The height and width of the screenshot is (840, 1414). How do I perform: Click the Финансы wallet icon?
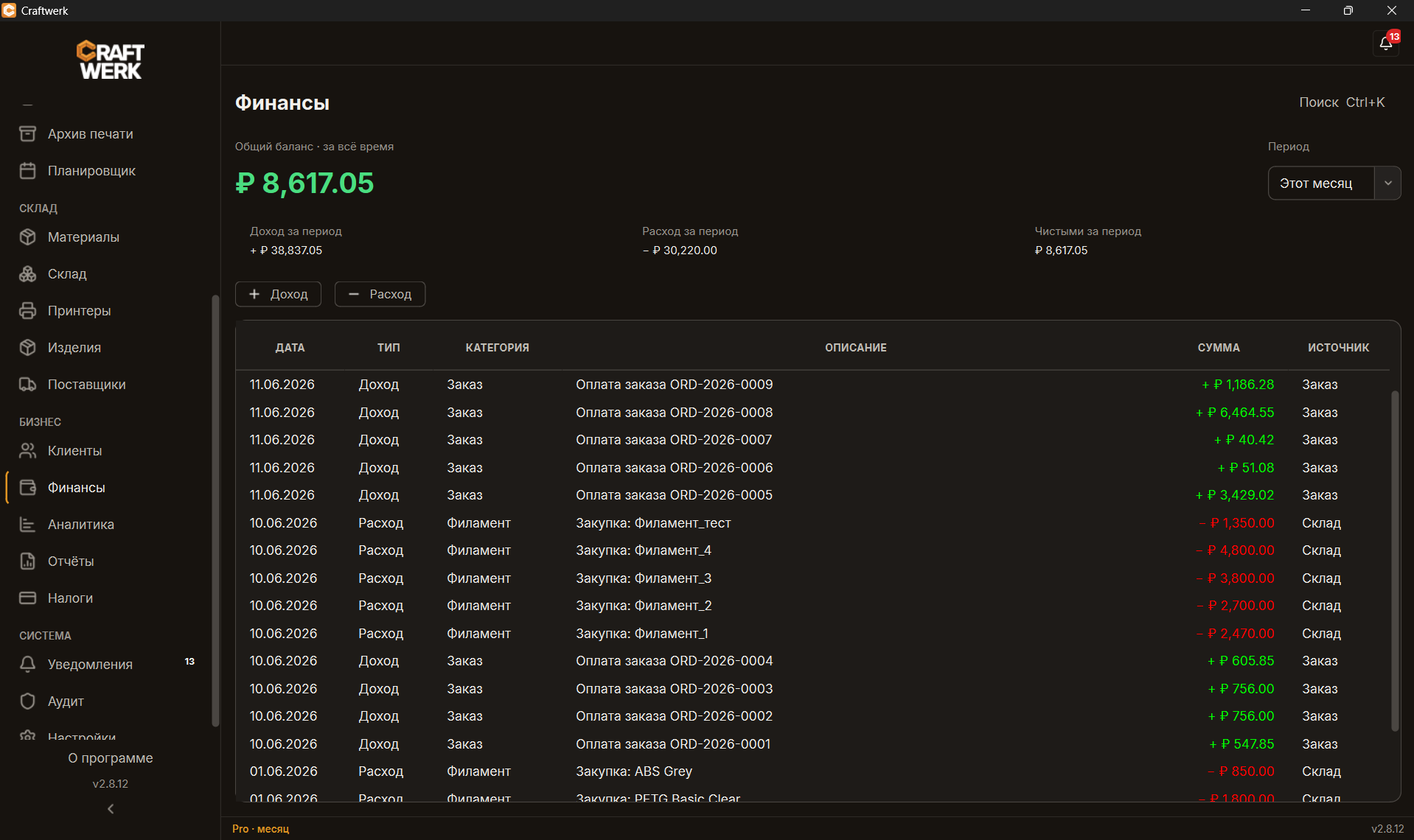27,487
